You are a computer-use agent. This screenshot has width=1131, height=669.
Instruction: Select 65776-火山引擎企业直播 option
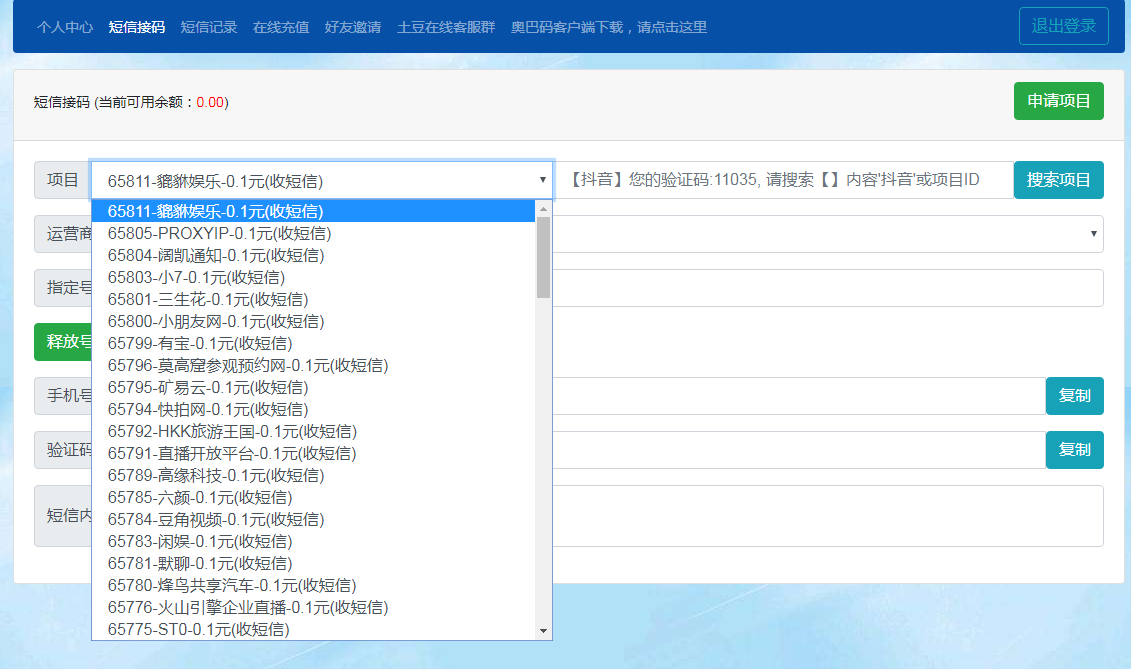pyautogui.click(x=247, y=607)
